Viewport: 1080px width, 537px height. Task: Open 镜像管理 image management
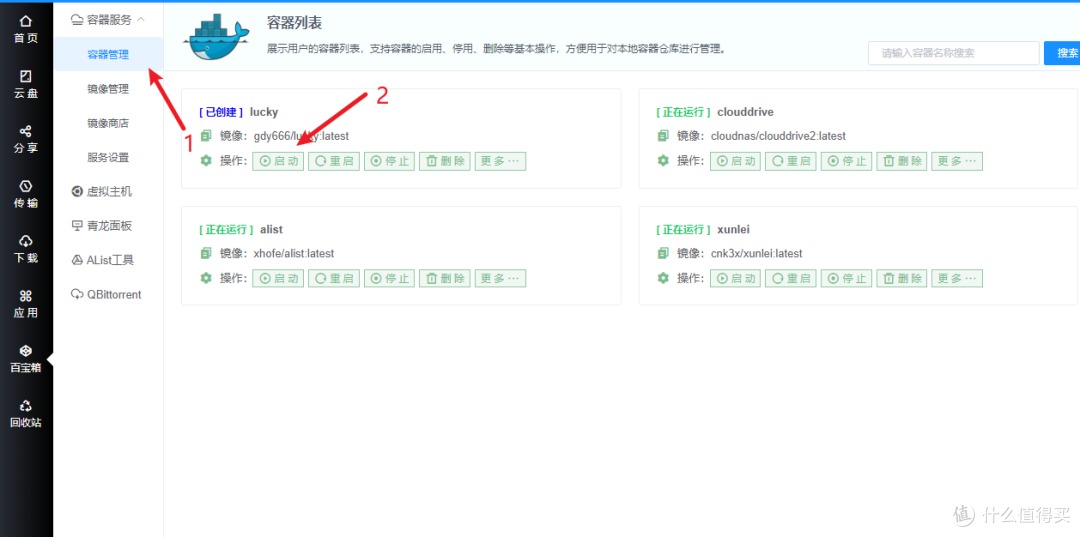108,89
